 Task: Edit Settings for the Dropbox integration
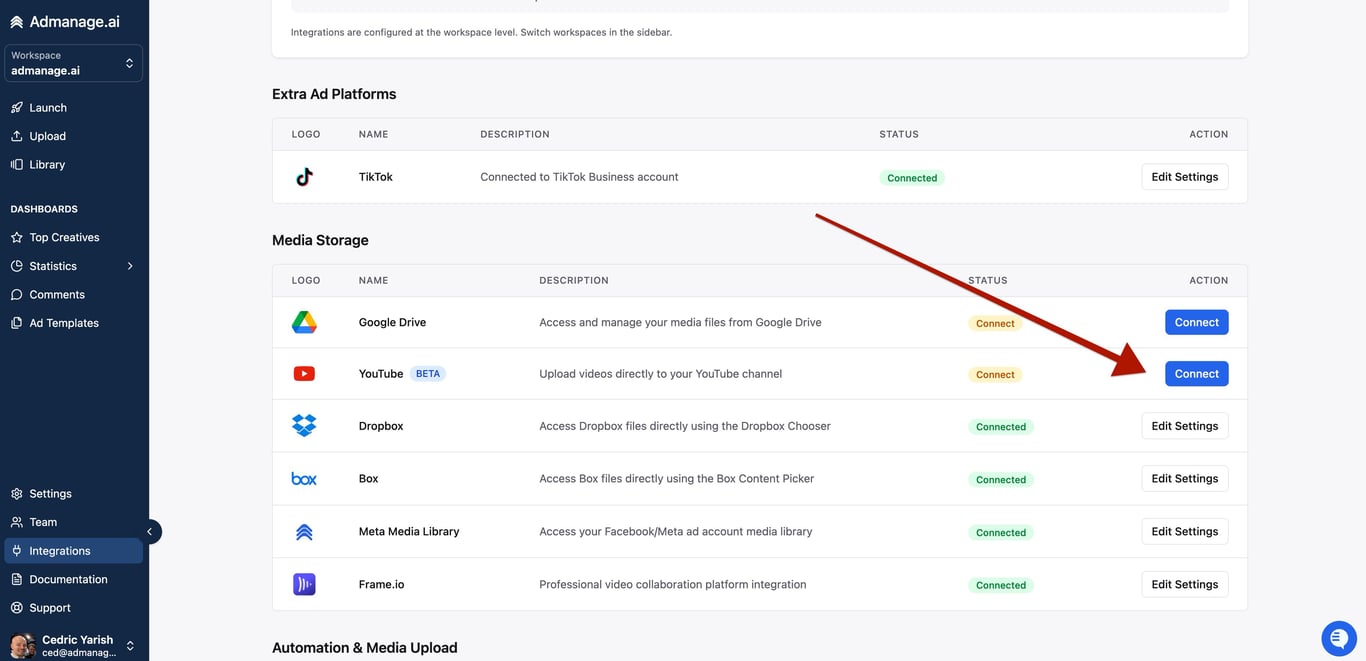[1184, 426]
